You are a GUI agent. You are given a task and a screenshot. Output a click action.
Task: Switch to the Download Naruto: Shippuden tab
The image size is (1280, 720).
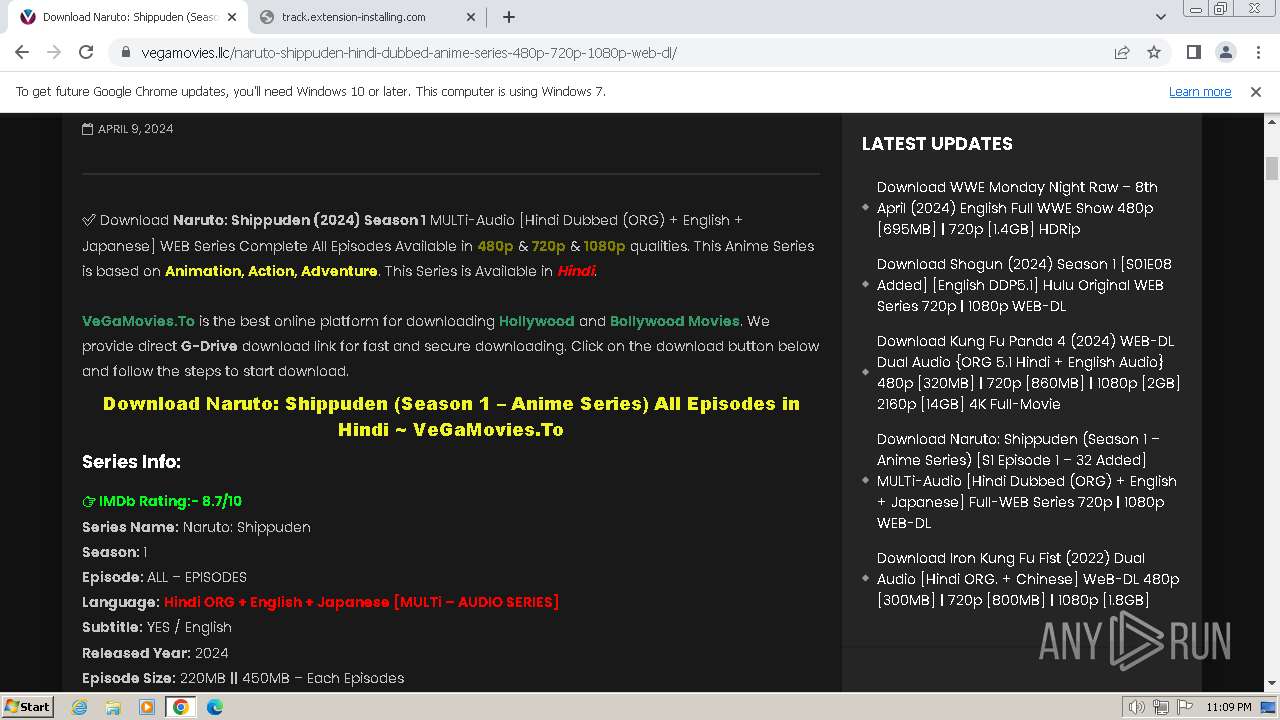(x=128, y=17)
